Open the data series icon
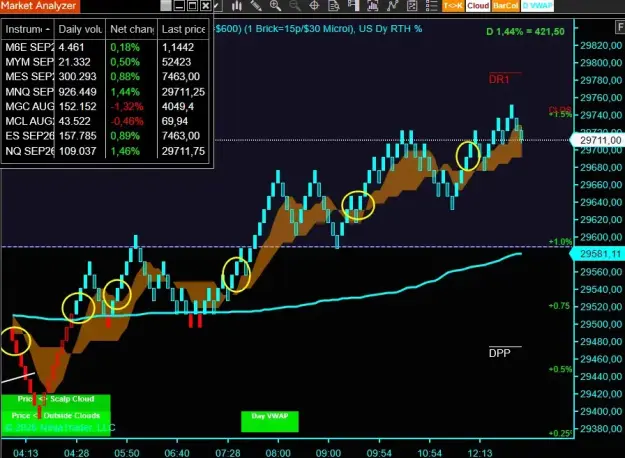The image size is (625, 458). click(x=373, y=6)
